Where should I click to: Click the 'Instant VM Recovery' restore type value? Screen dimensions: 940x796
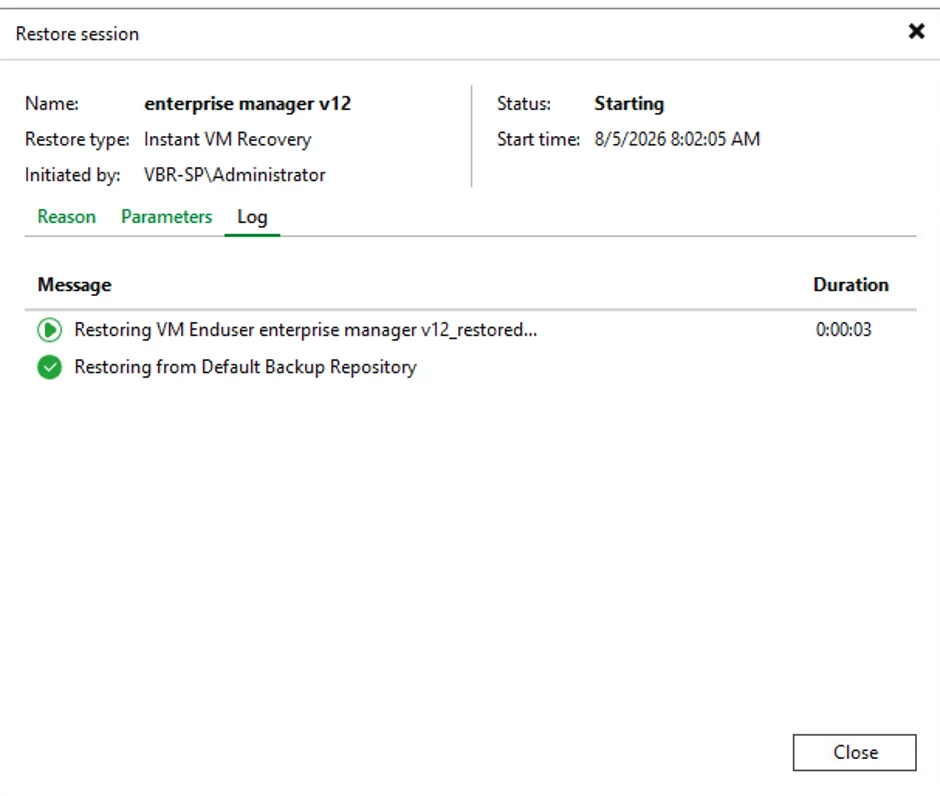pos(228,139)
